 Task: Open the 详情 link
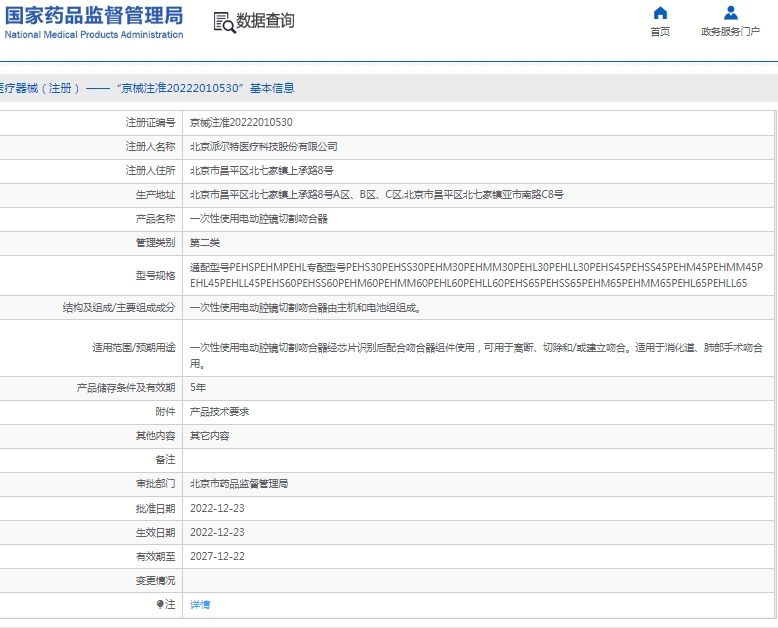point(200,604)
